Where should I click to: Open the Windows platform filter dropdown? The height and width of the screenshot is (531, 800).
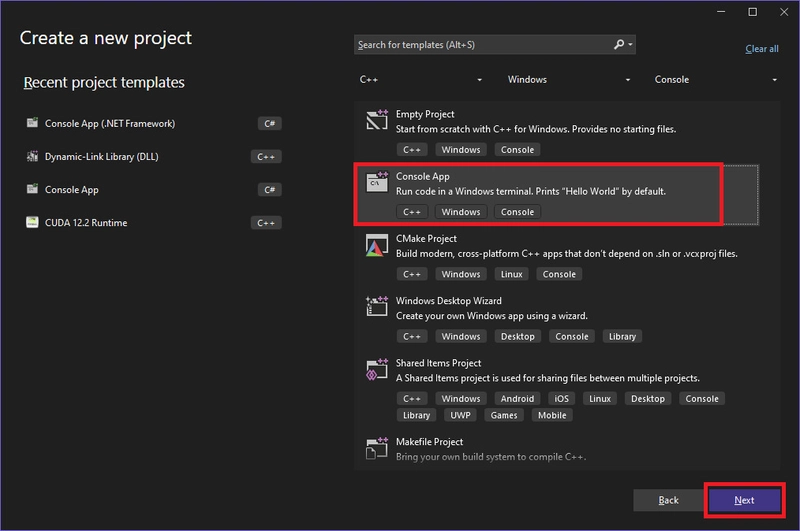pos(568,80)
